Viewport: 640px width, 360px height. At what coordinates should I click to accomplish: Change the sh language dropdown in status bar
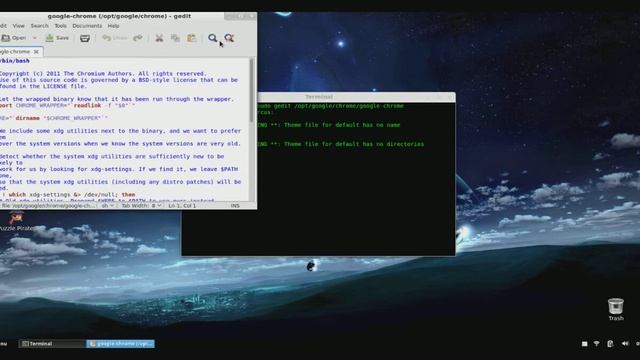(x=108, y=206)
